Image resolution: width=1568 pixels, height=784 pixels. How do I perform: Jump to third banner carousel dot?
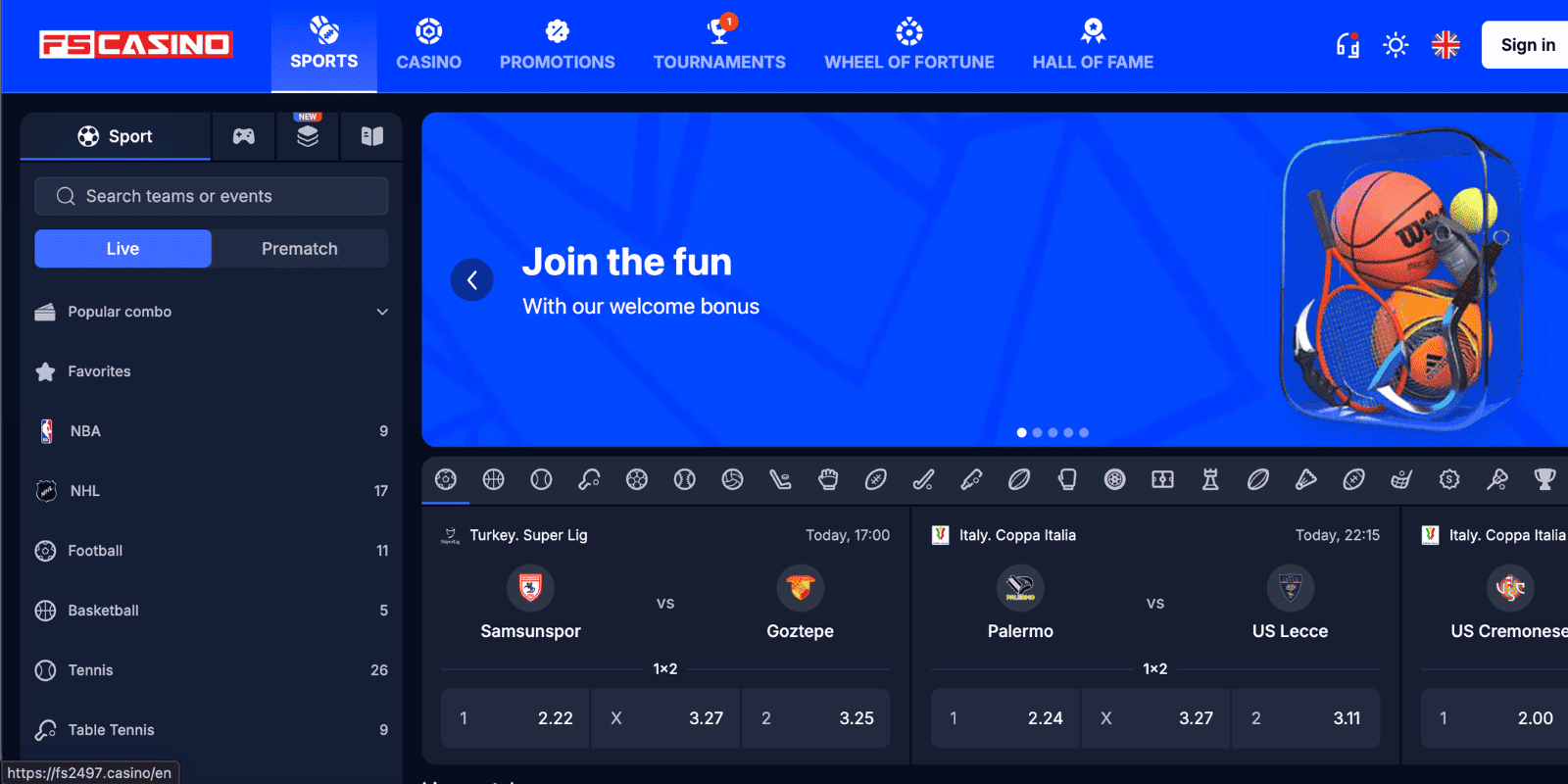[1053, 432]
